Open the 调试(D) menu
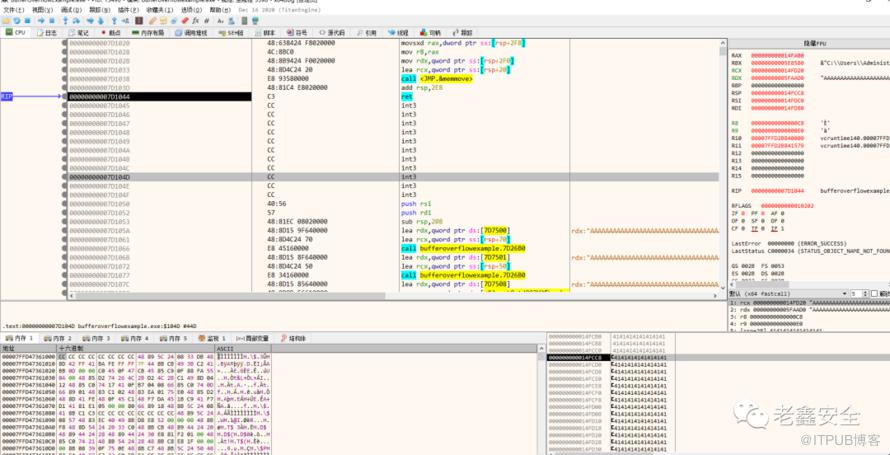Image resolution: width=890 pixels, height=455 pixels. [69, 10]
